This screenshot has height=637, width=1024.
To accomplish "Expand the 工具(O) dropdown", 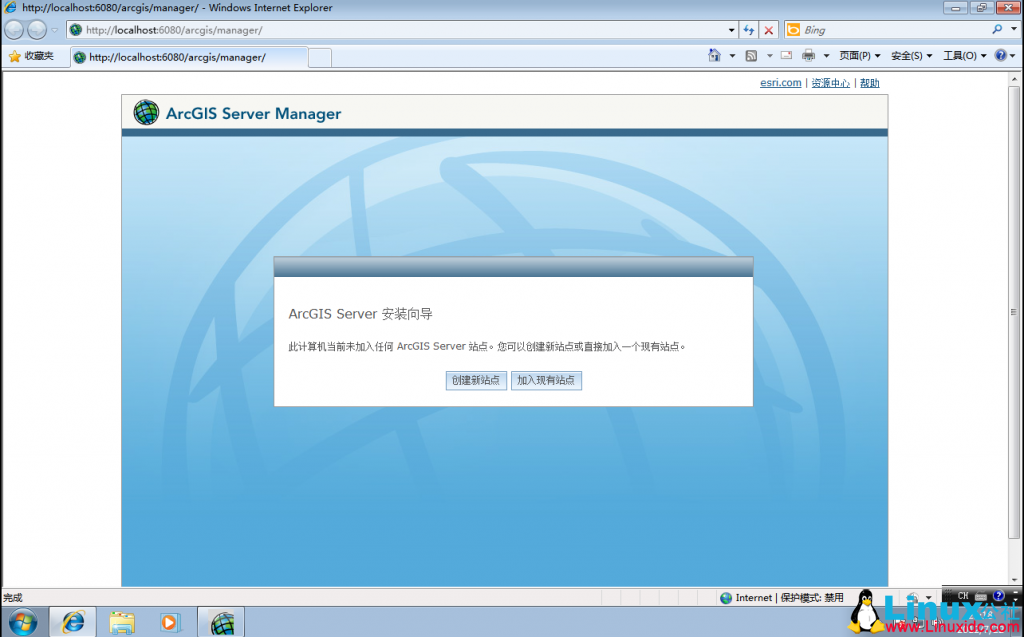I will [x=960, y=55].
